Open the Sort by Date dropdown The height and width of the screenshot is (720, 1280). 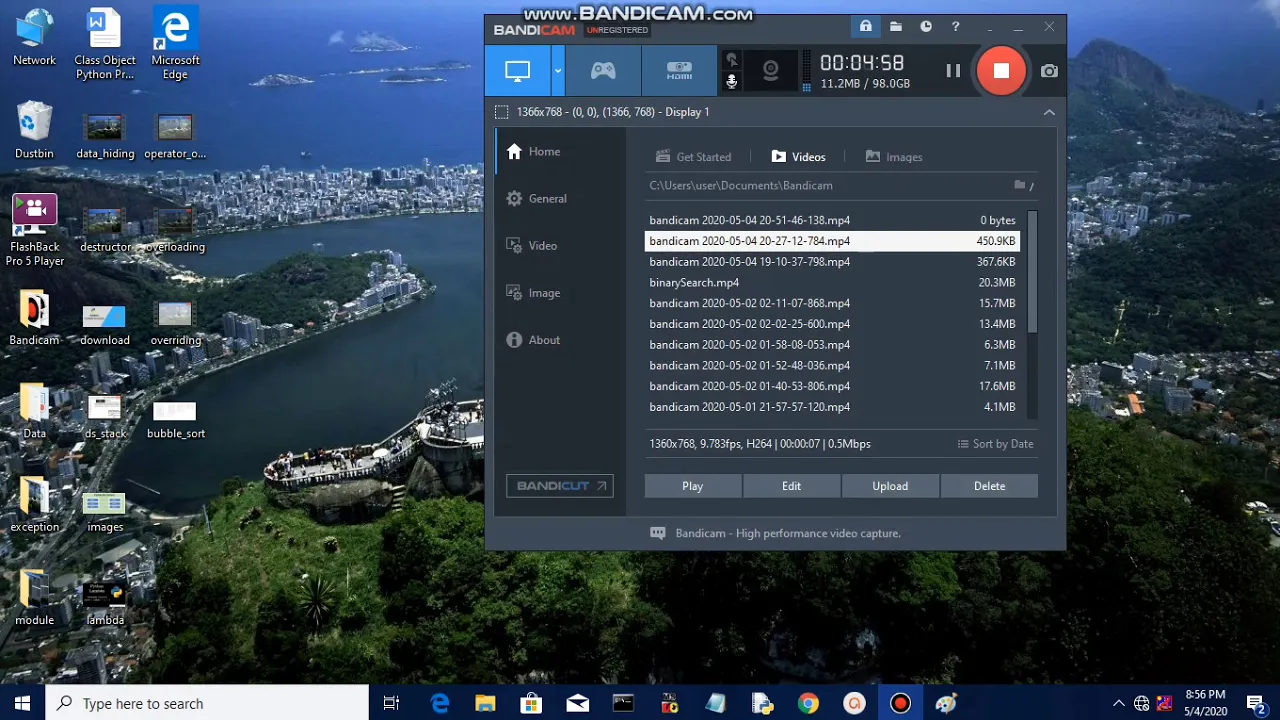click(x=996, y=444)
